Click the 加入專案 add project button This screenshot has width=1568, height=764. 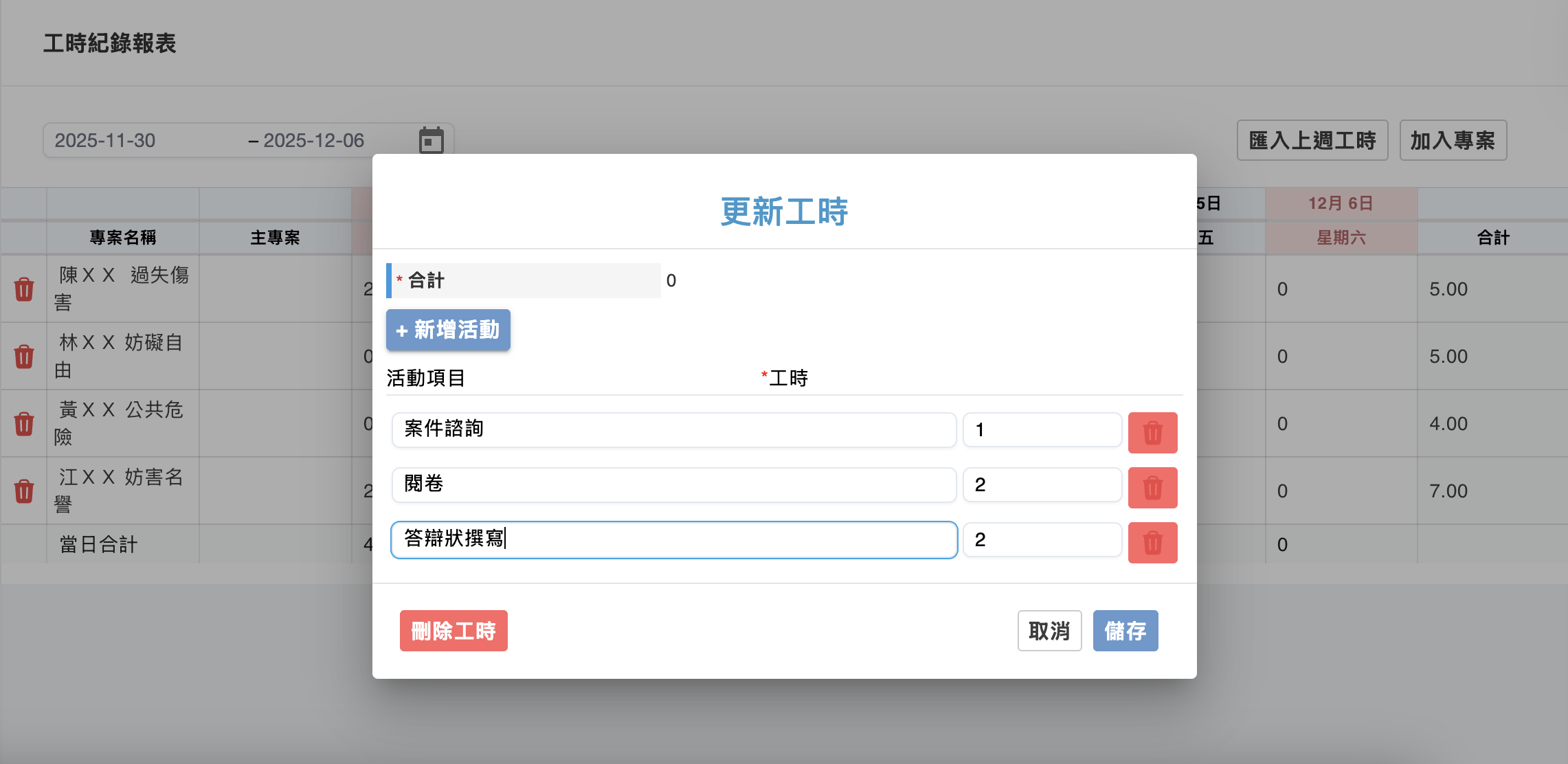click(1453, 140)
